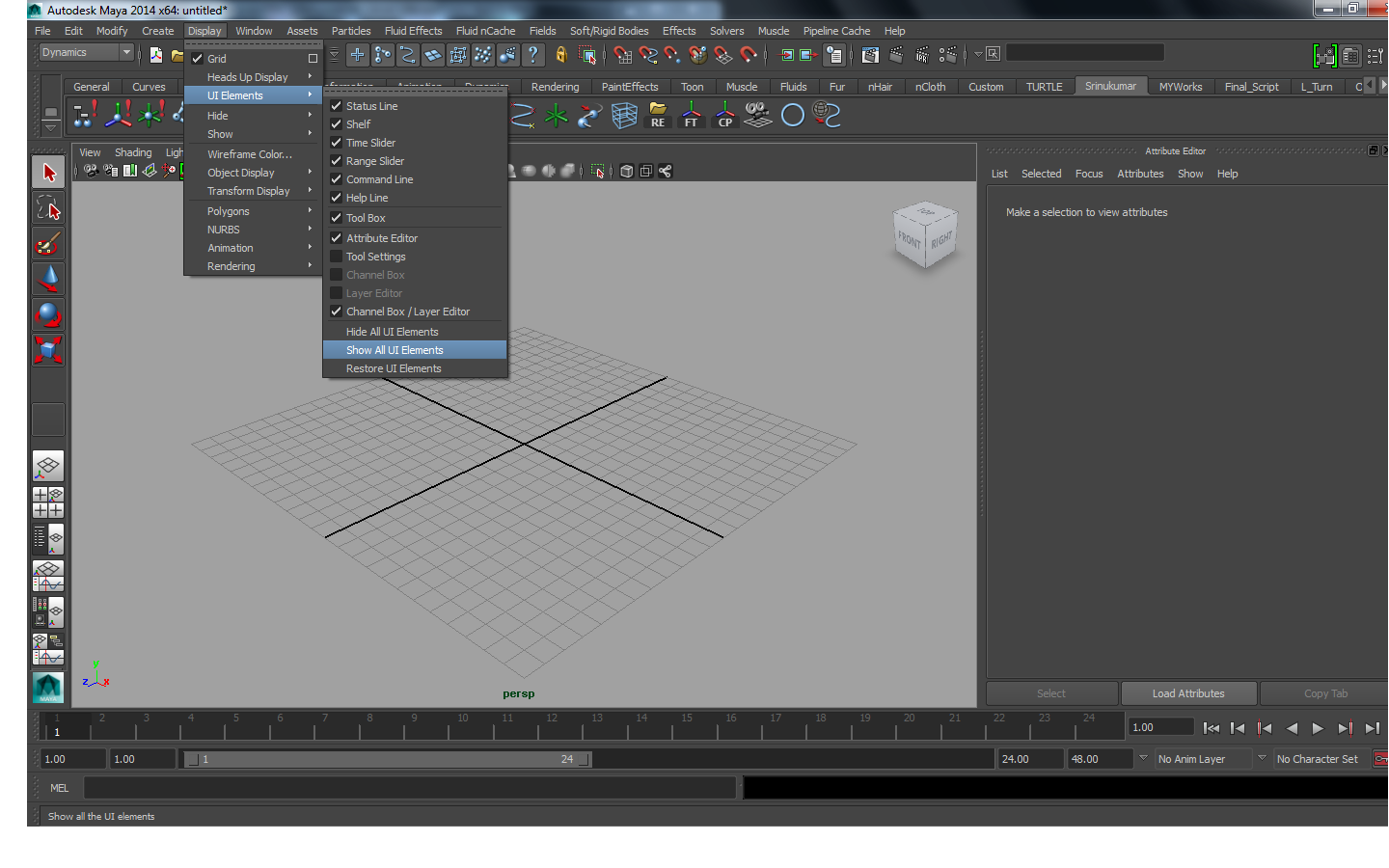Click Hide All UI Elements

[415, 332]
